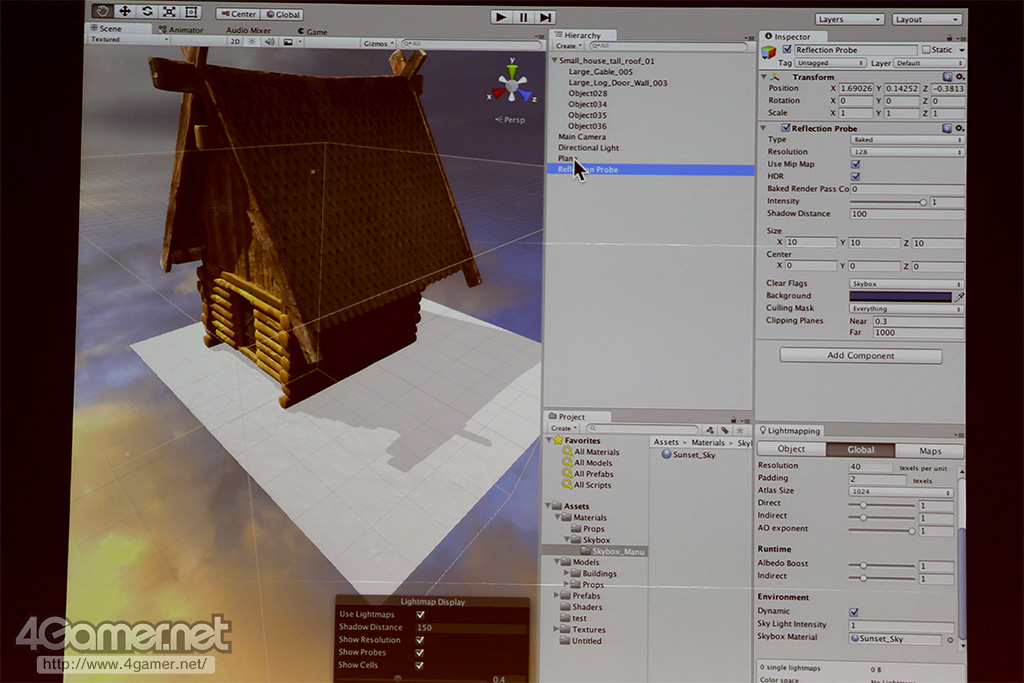Open the Gizmos dropdown
The height and width of the screenshot is (683, 1024).
(x=379, y=43)
